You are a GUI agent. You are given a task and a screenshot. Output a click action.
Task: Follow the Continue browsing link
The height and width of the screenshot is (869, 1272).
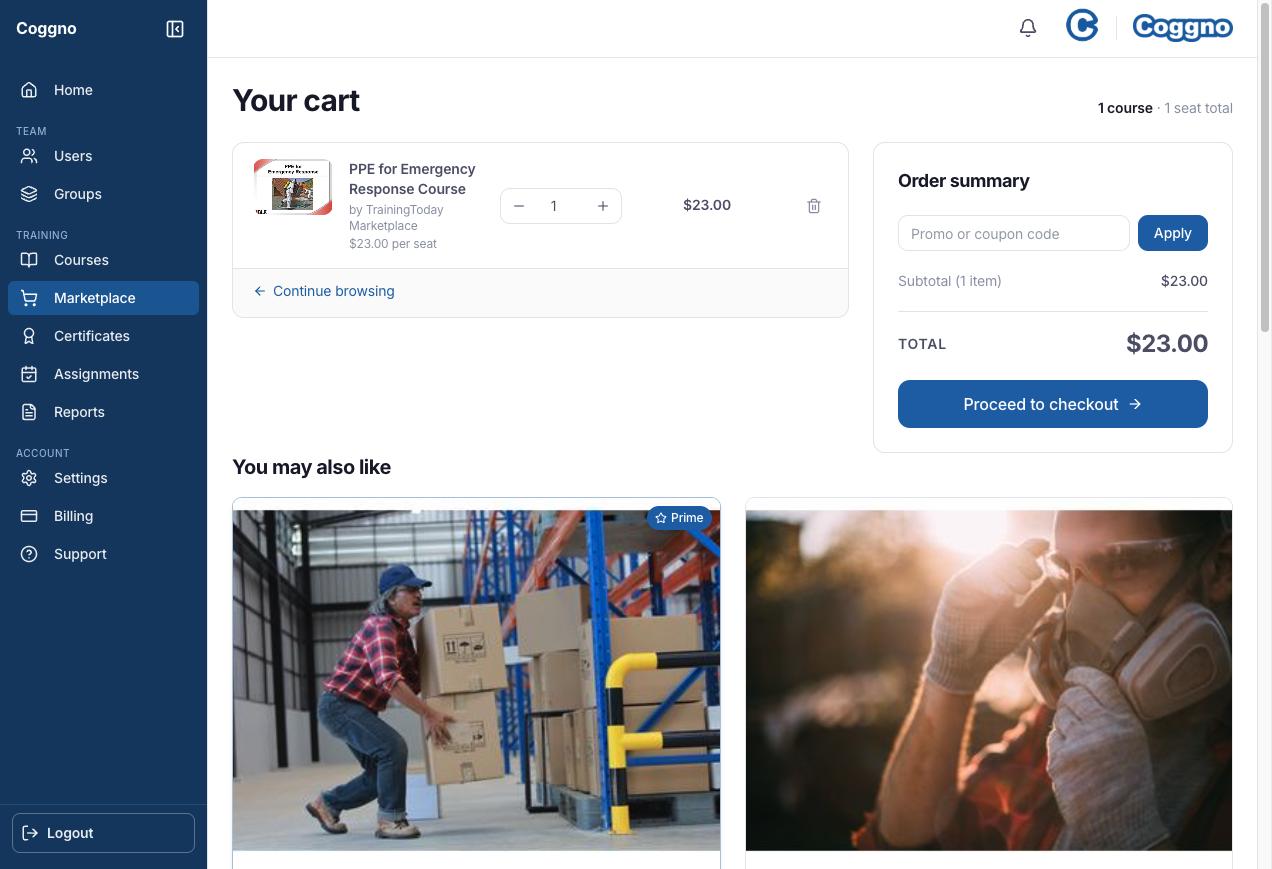[324, 291]
